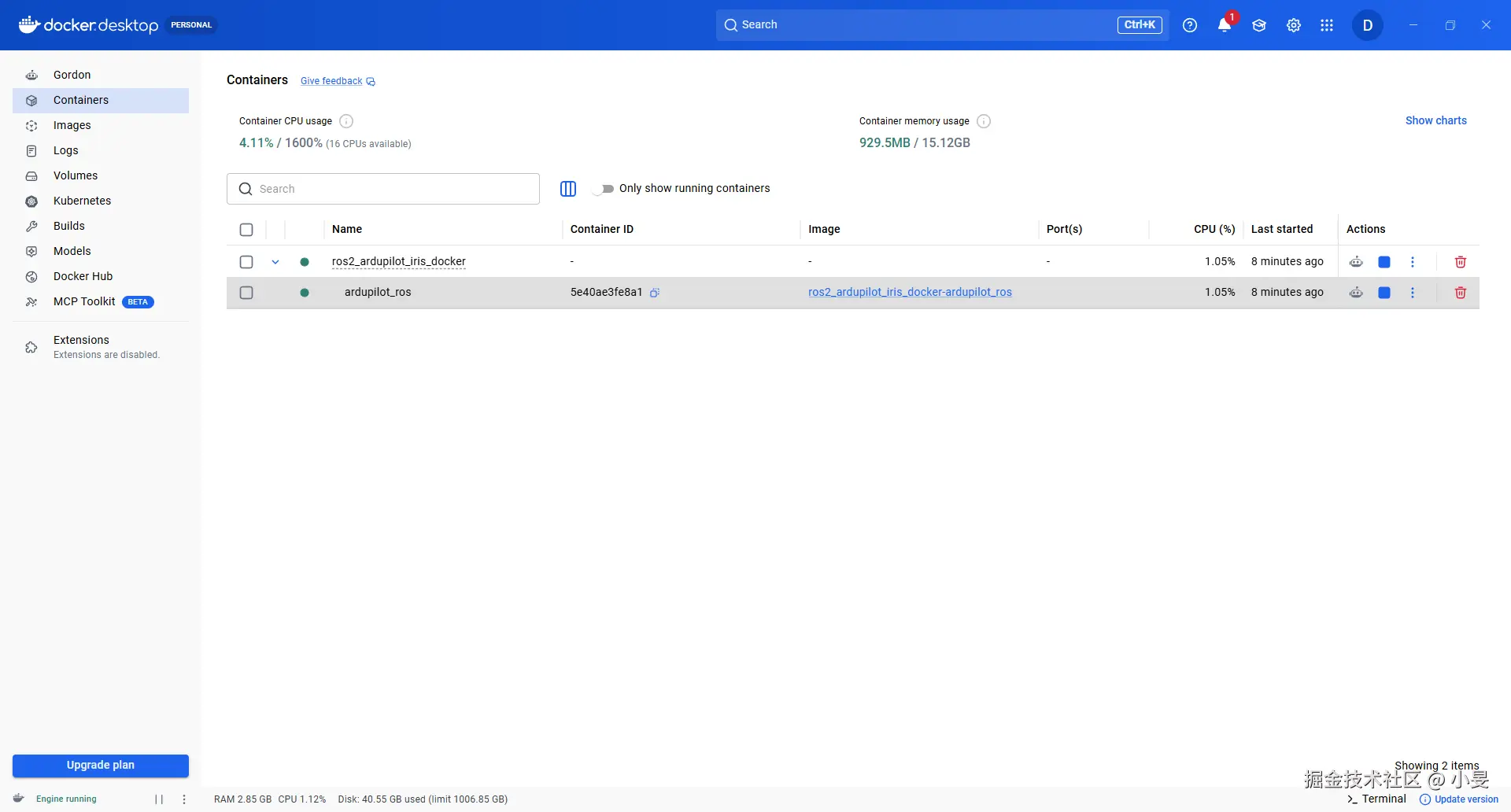The image size is (1511, 812).
Task: Open the help question mark icon
Action: (1190, 25)
